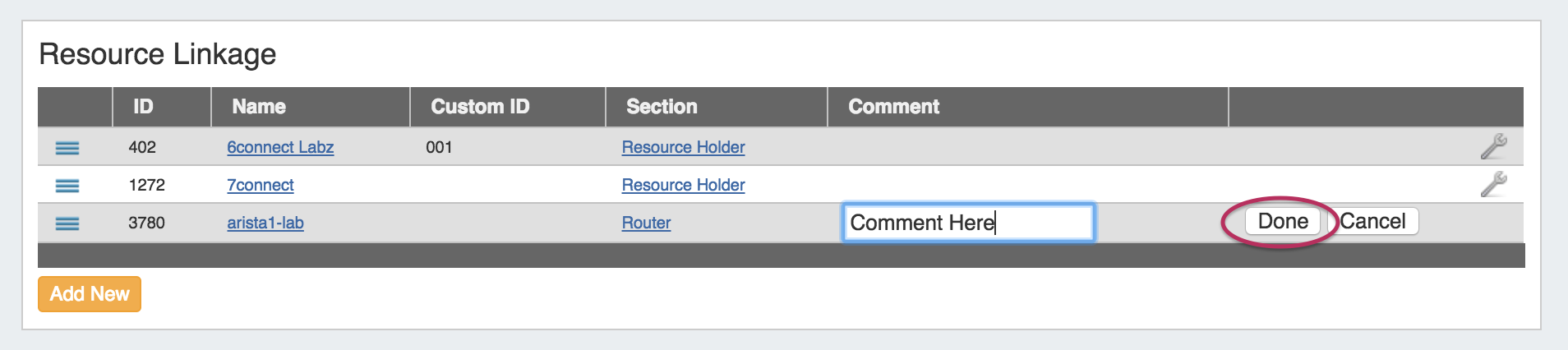
Task: Go to Resource Holder section for 7connect
Action: (683, 186)
